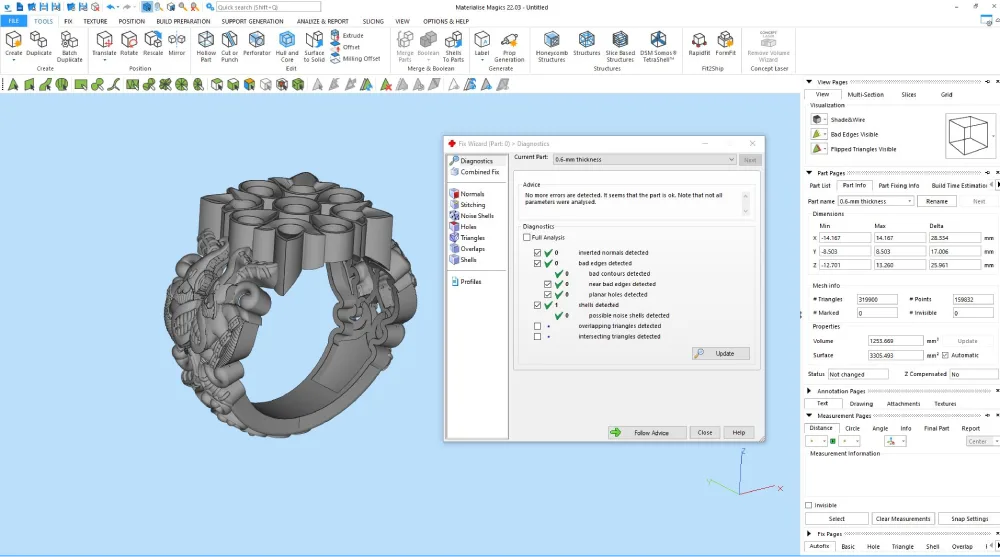Click the Rename part button
Viewport: 1000px width, 557px height.
(x=936, y=201)
